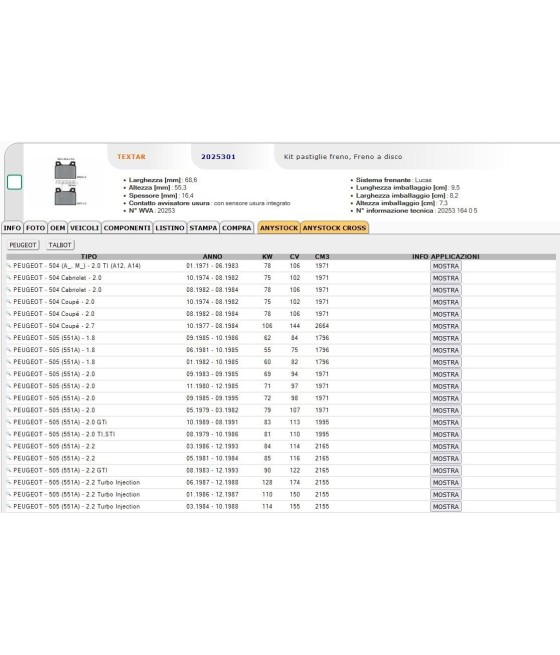Click the ANYSTOCK tab
Image resolution: width=560 pixels, height=655 pixels.
[279, 228]
